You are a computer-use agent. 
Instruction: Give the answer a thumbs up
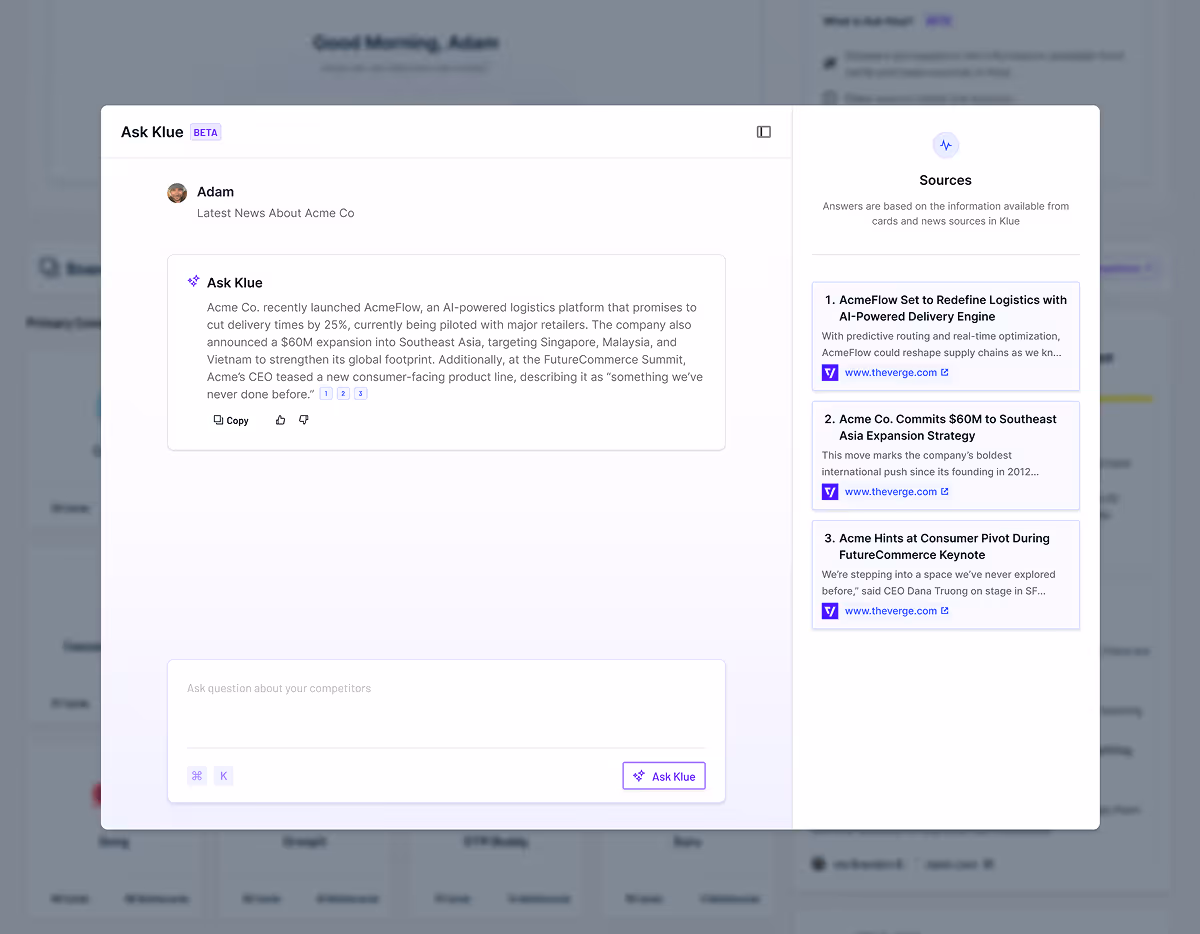[280, 420]
